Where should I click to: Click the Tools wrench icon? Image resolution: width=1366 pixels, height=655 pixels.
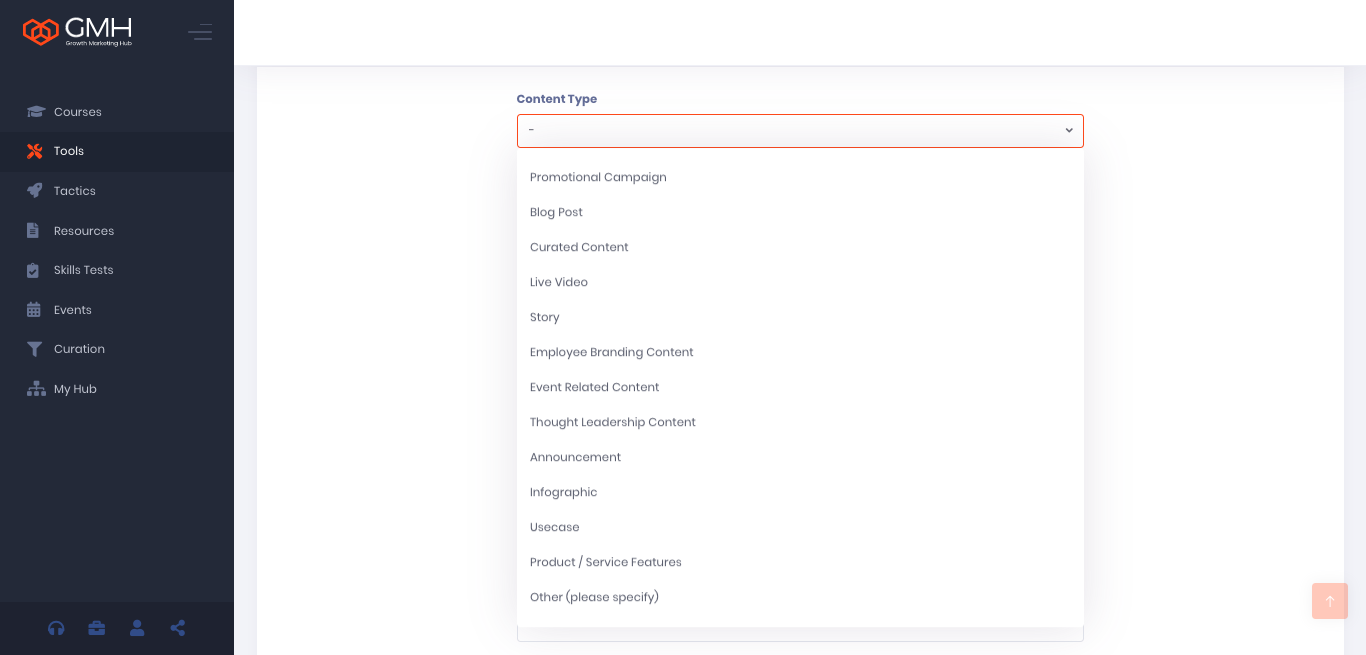click(x=35, y=151)
